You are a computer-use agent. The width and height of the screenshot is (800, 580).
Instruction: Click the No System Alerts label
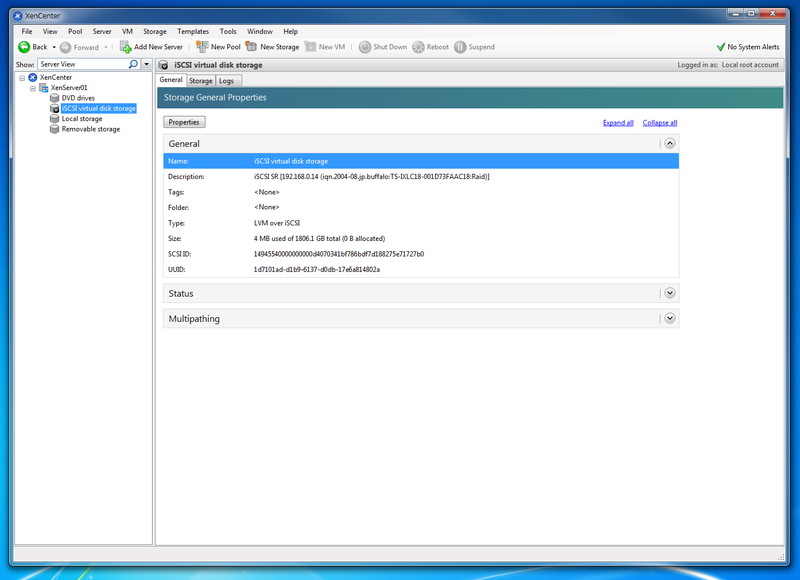point(753,47)
